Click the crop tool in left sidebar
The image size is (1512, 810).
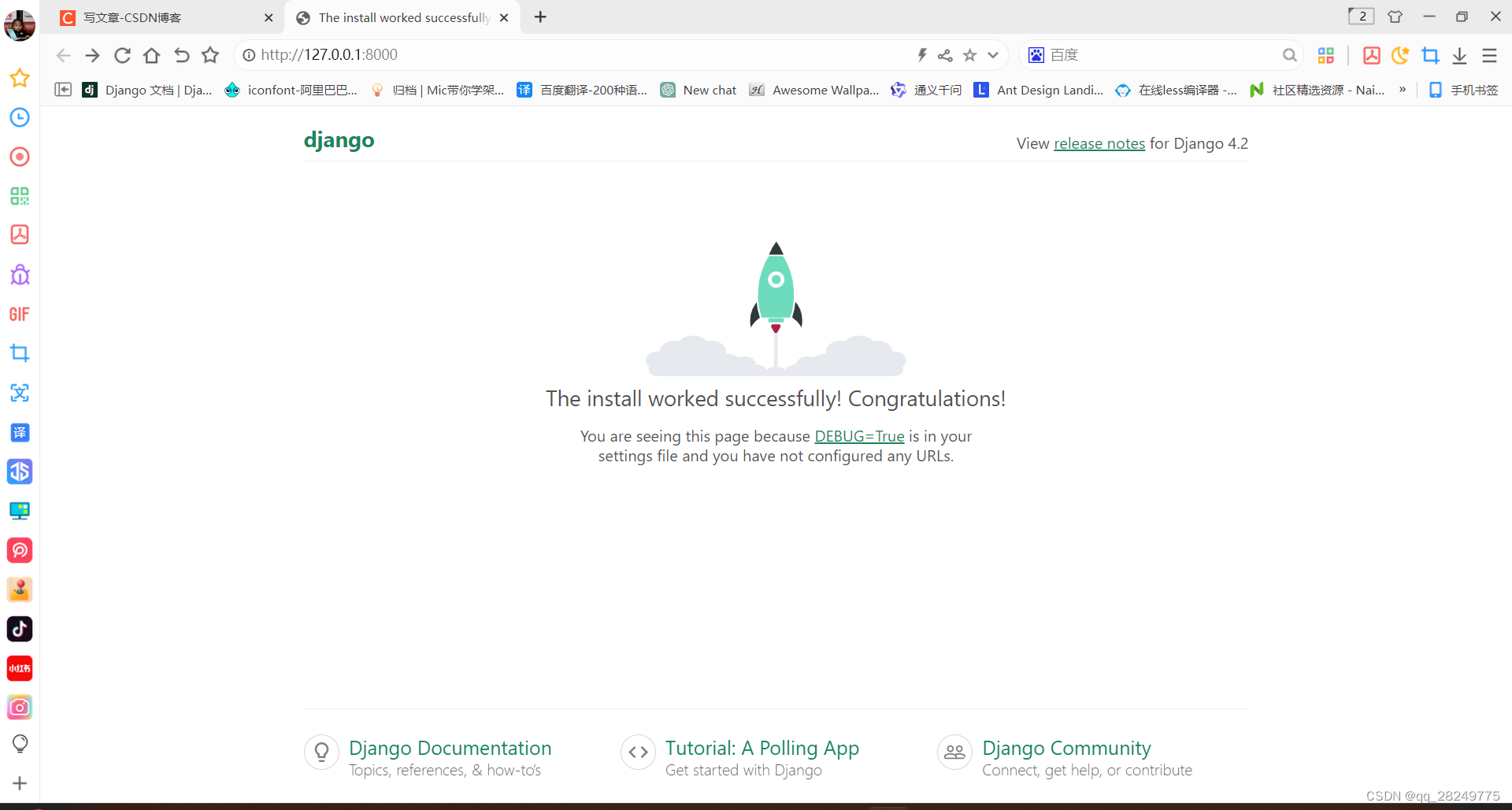point(20,353)
